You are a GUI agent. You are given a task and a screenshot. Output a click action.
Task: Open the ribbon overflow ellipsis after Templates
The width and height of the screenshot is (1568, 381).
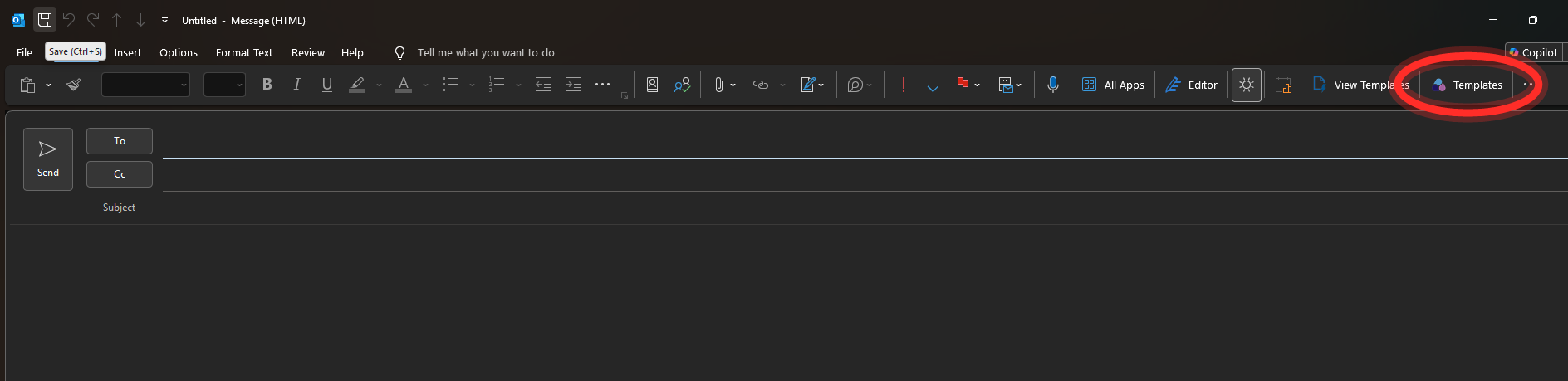click(x=1528, y=85)
